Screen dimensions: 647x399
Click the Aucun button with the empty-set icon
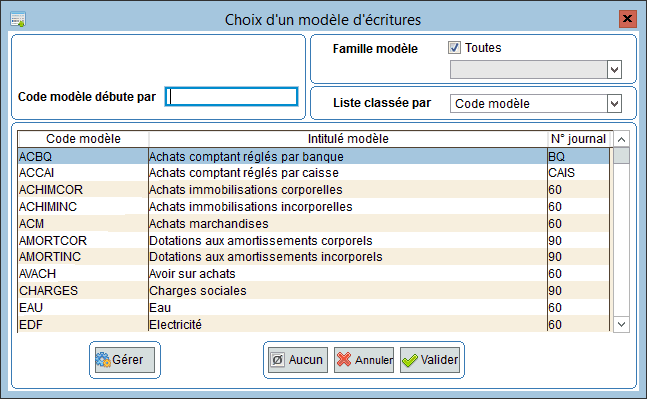(x=298, y=360)
